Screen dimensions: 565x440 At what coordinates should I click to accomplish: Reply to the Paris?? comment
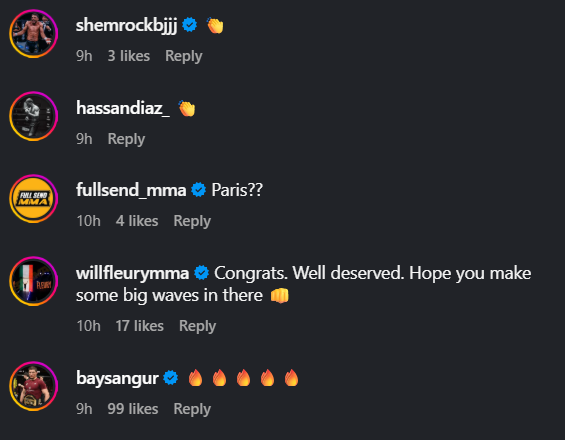tap(192, 221)
